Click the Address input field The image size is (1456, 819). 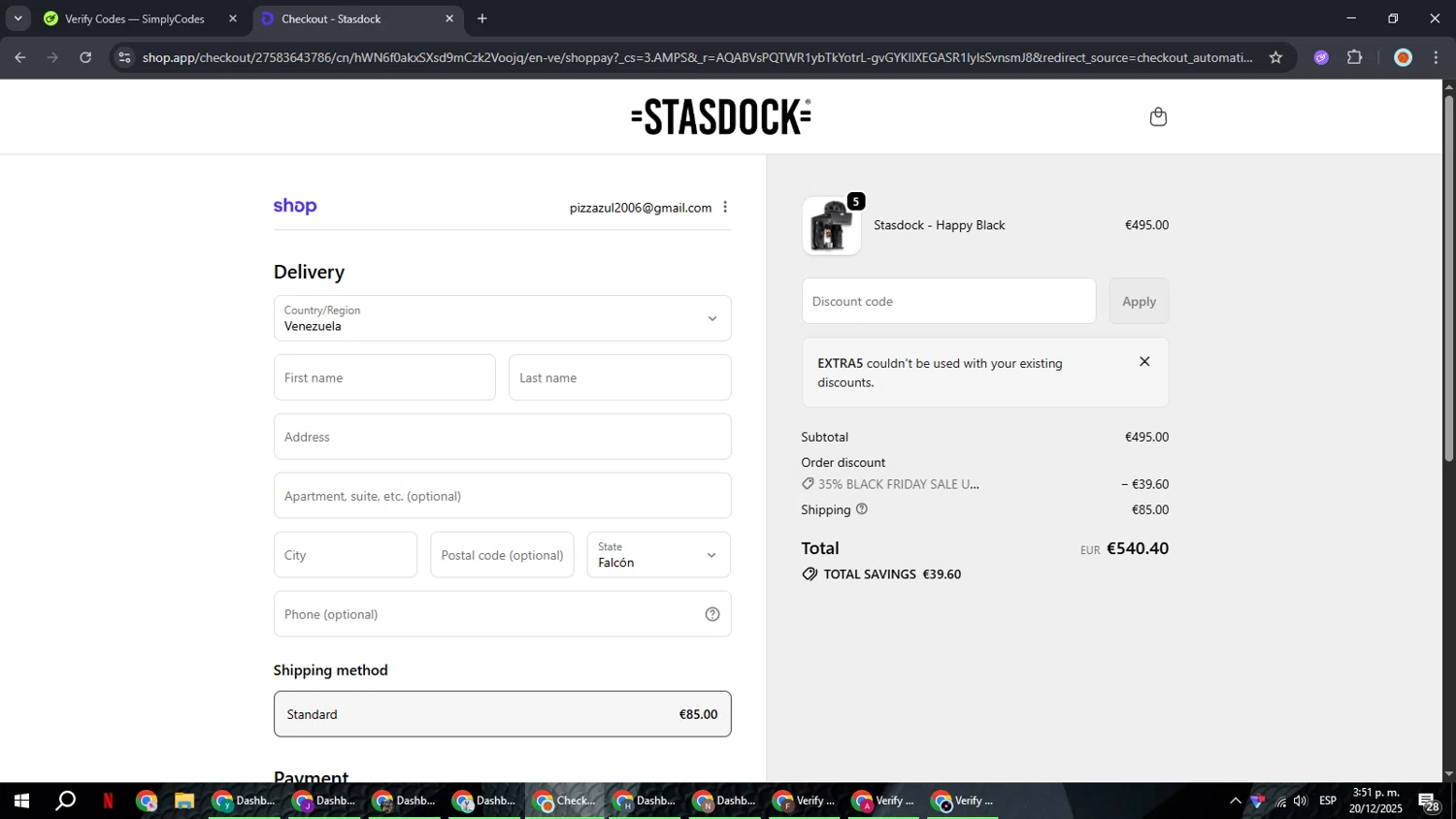coord(502,437)
